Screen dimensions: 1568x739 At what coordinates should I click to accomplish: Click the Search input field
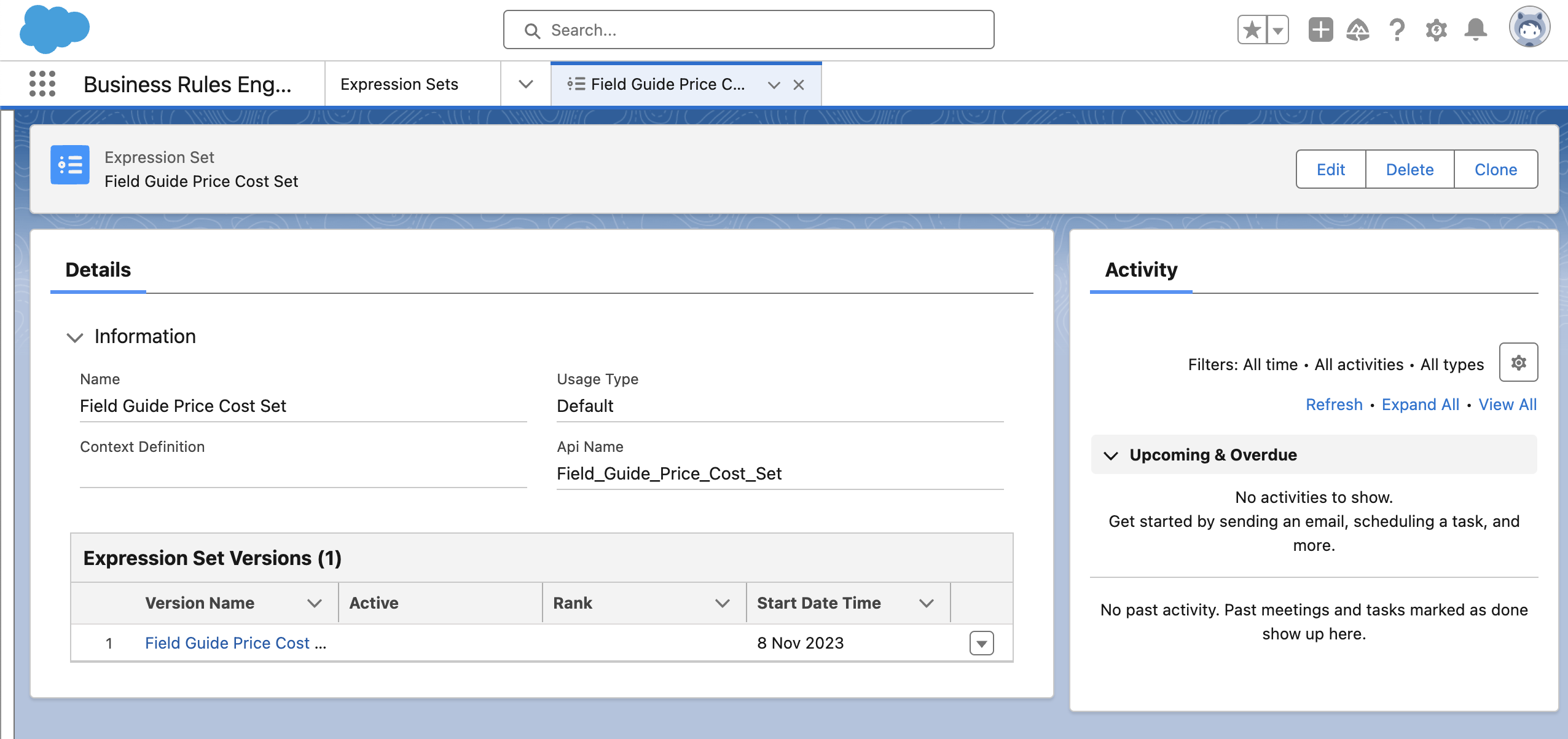click(750, 30)
